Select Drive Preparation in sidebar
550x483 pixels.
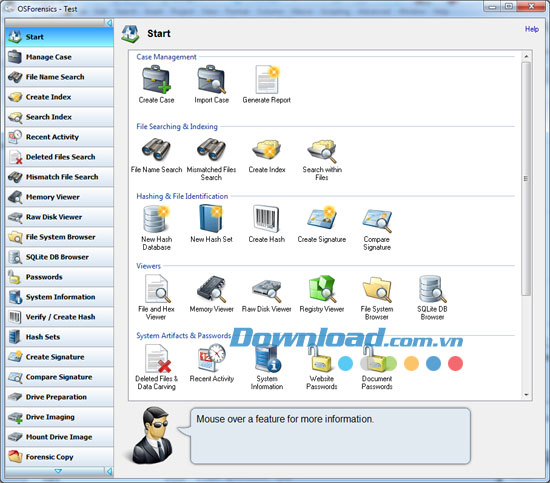coord(59,397)
